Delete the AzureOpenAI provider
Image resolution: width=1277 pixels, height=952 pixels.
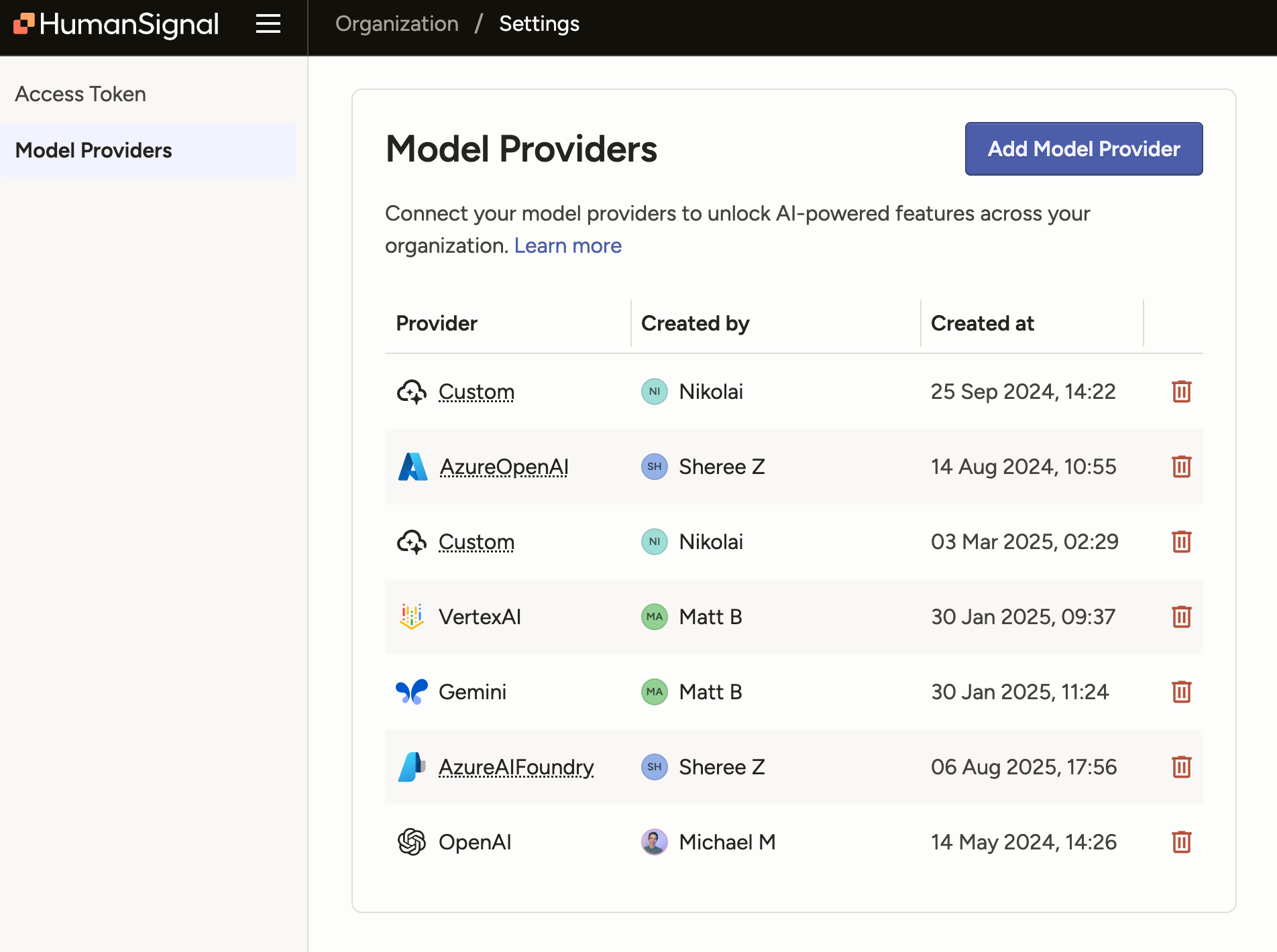1181,467
